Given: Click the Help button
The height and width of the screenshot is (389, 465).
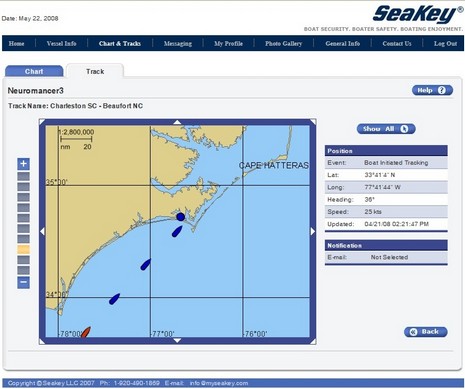Looking at the screenshot, I should pos(432,90).
